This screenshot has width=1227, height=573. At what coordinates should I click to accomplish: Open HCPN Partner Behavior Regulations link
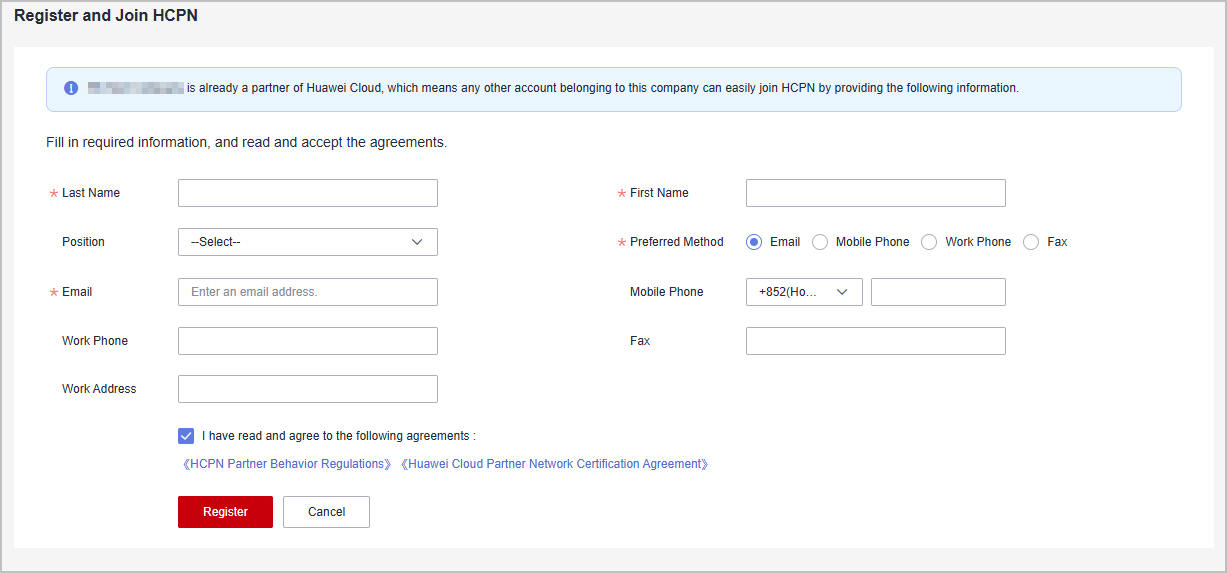287,464
